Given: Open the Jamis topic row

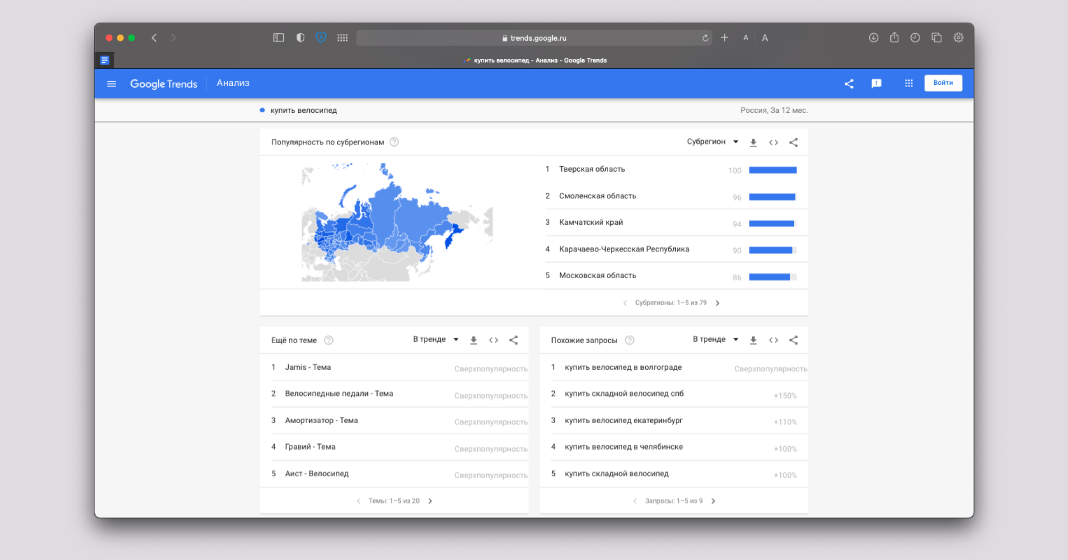Looking at the screenshot, I should (x=307, y=368).
